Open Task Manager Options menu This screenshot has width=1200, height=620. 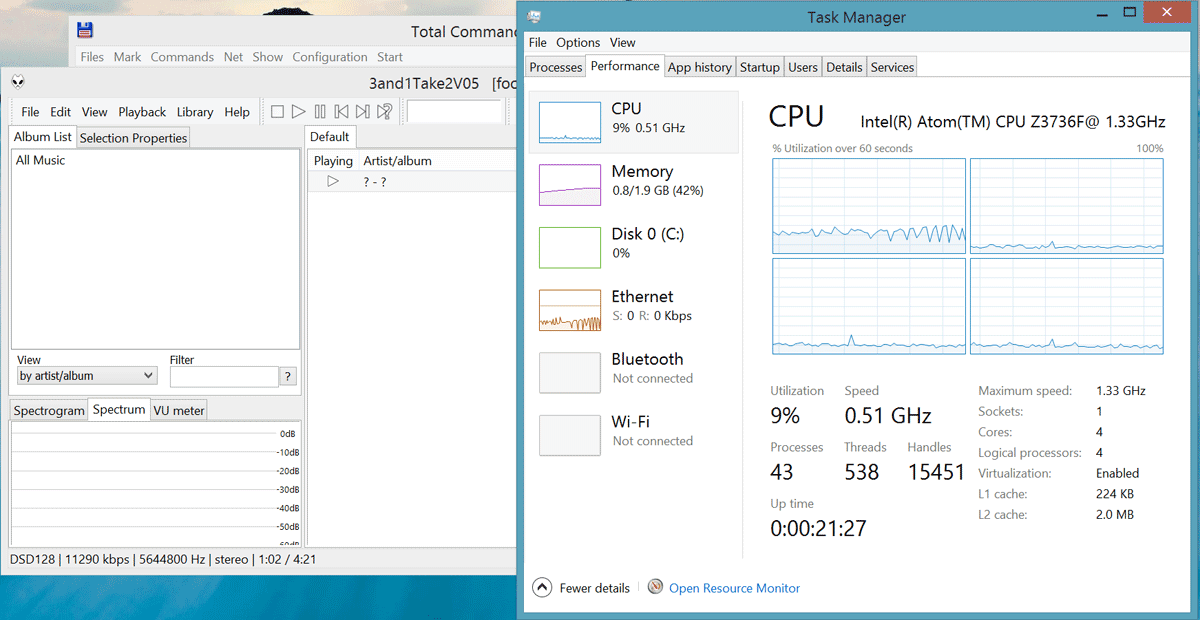(x=578, y=43)
